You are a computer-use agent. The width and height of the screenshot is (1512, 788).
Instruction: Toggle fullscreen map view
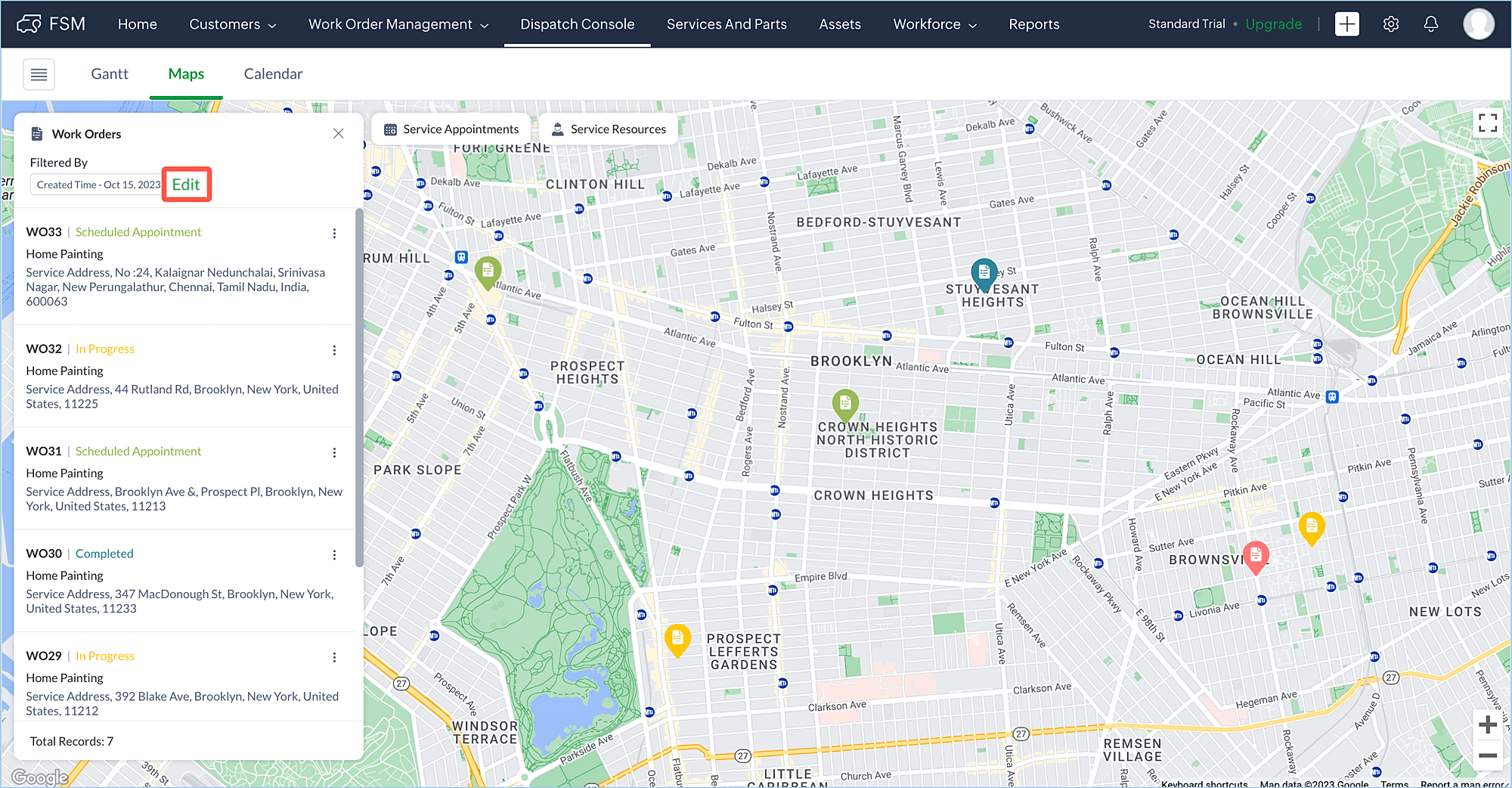click(x=1488, y=123)
